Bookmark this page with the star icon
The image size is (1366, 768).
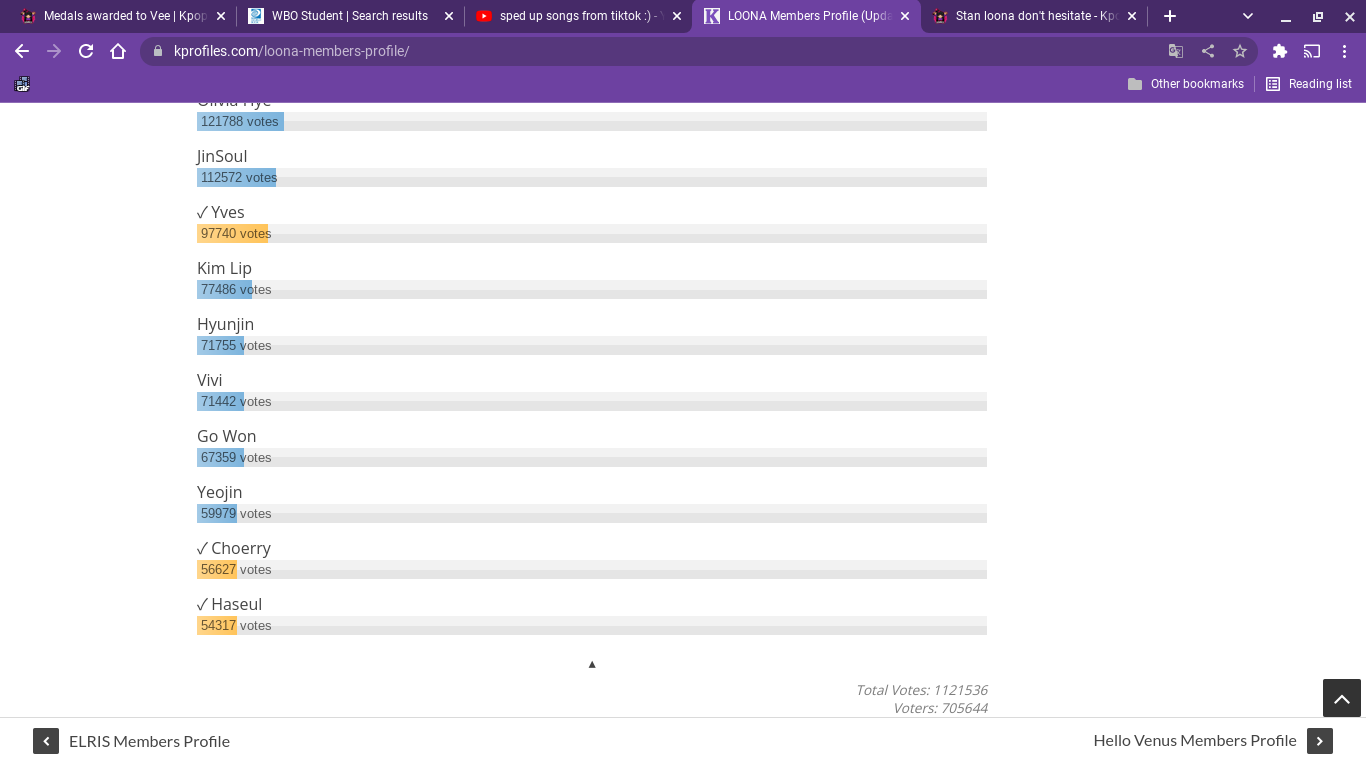[x=1240, y=51]
